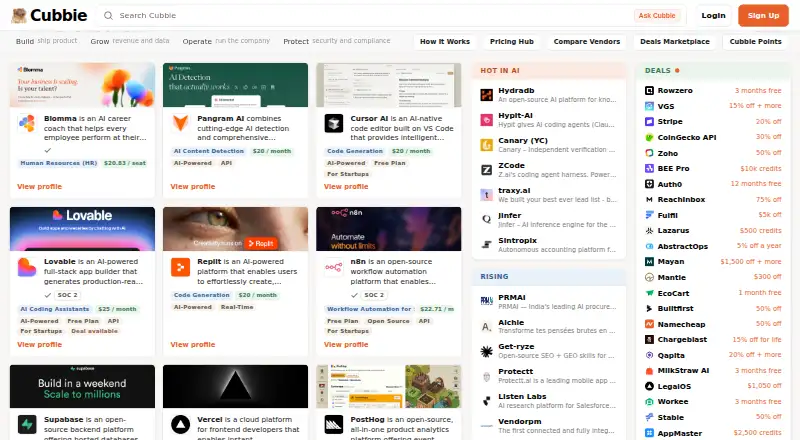Open the Lovable banner thumbnail

click(82, 229)
